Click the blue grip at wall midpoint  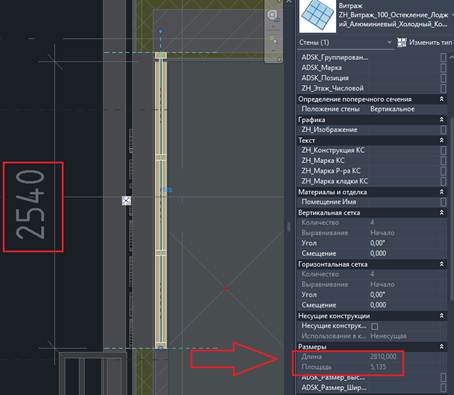click(169, 190)
